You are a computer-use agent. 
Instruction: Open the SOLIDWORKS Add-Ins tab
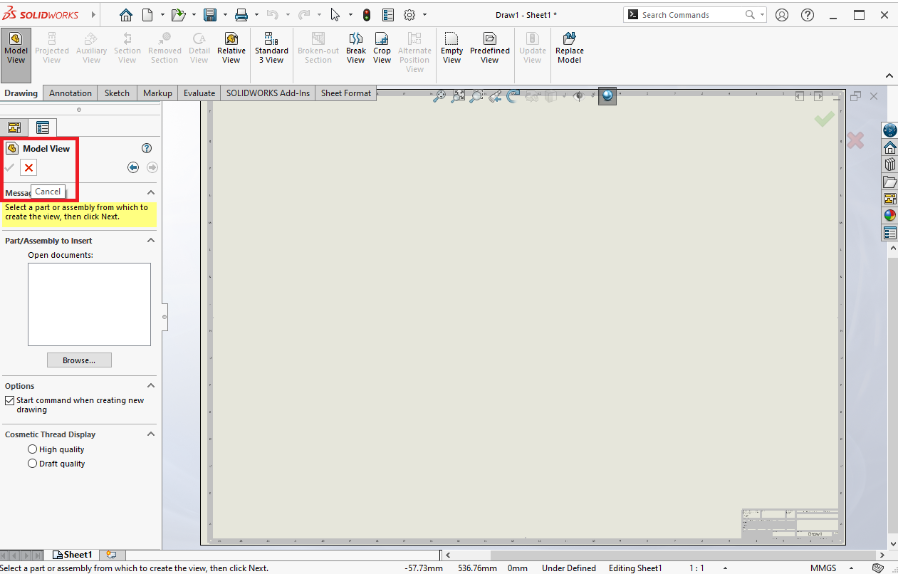[x=267, y=93]
